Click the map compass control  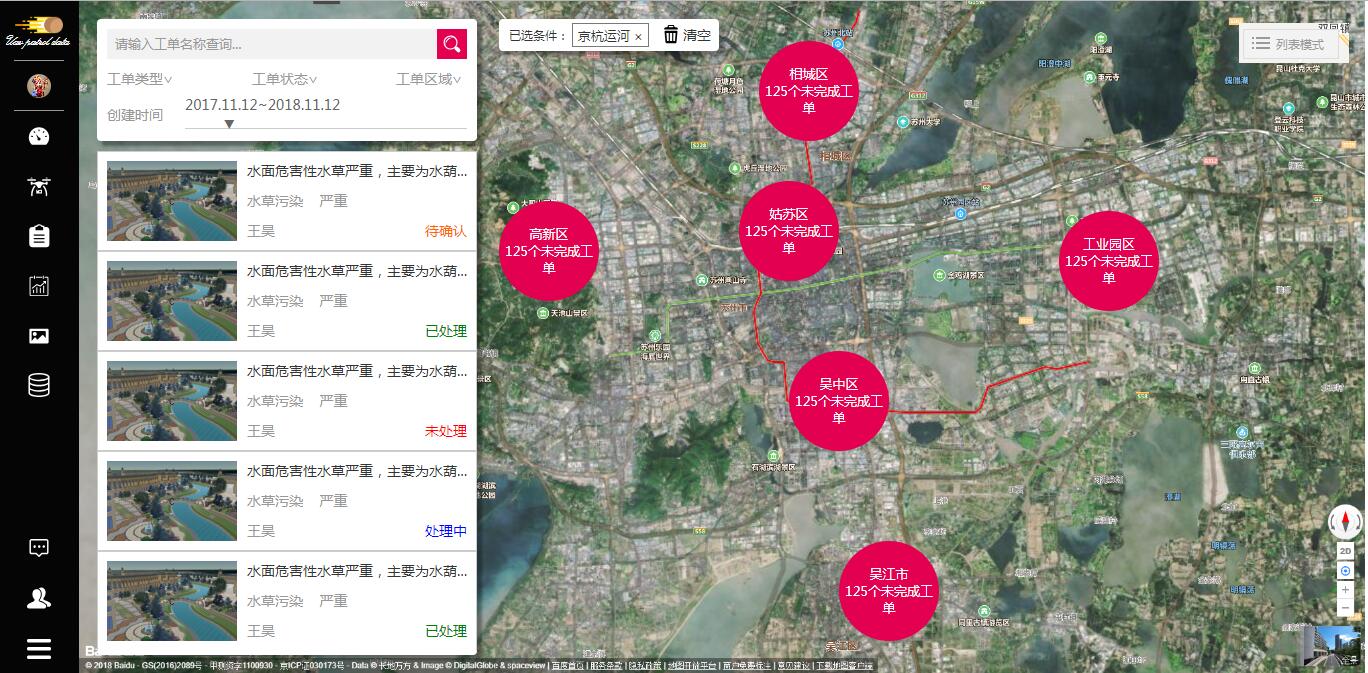[1345, 522]
